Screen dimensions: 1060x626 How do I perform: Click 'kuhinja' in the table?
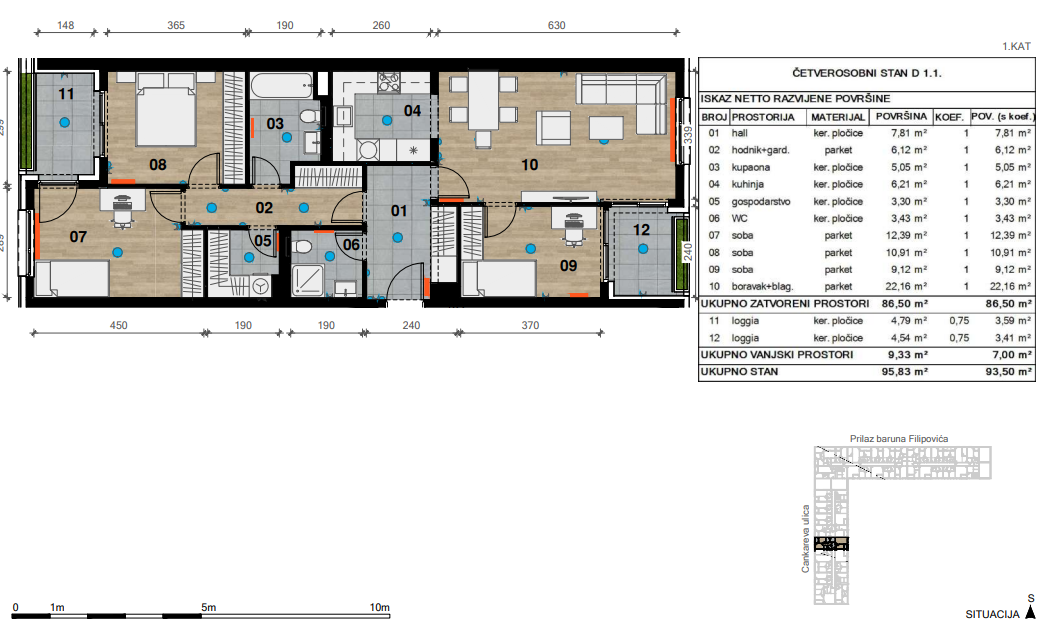point(748,184)
